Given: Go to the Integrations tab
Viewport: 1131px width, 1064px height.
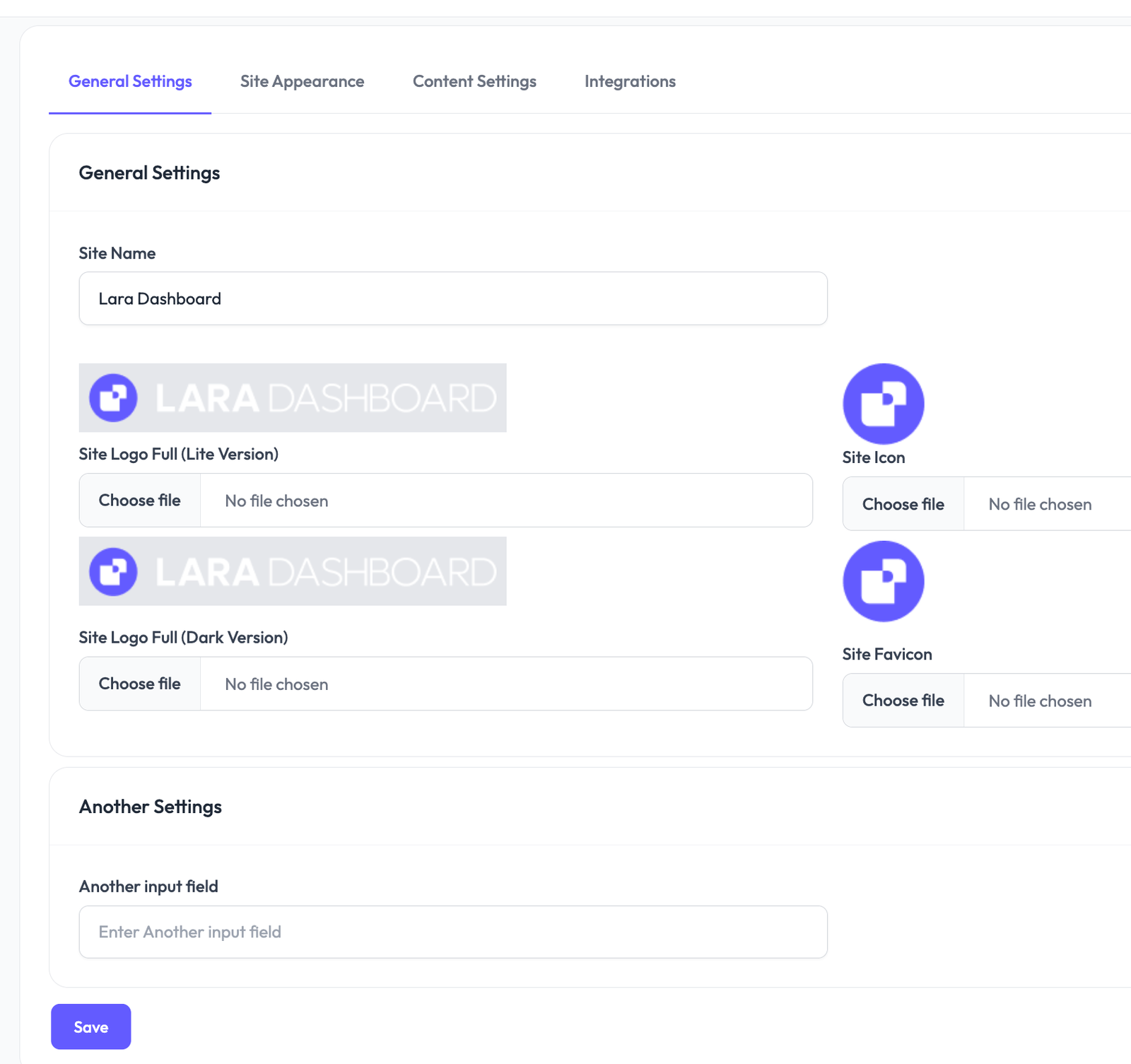Looking at the screenshot, I should 630,81.
